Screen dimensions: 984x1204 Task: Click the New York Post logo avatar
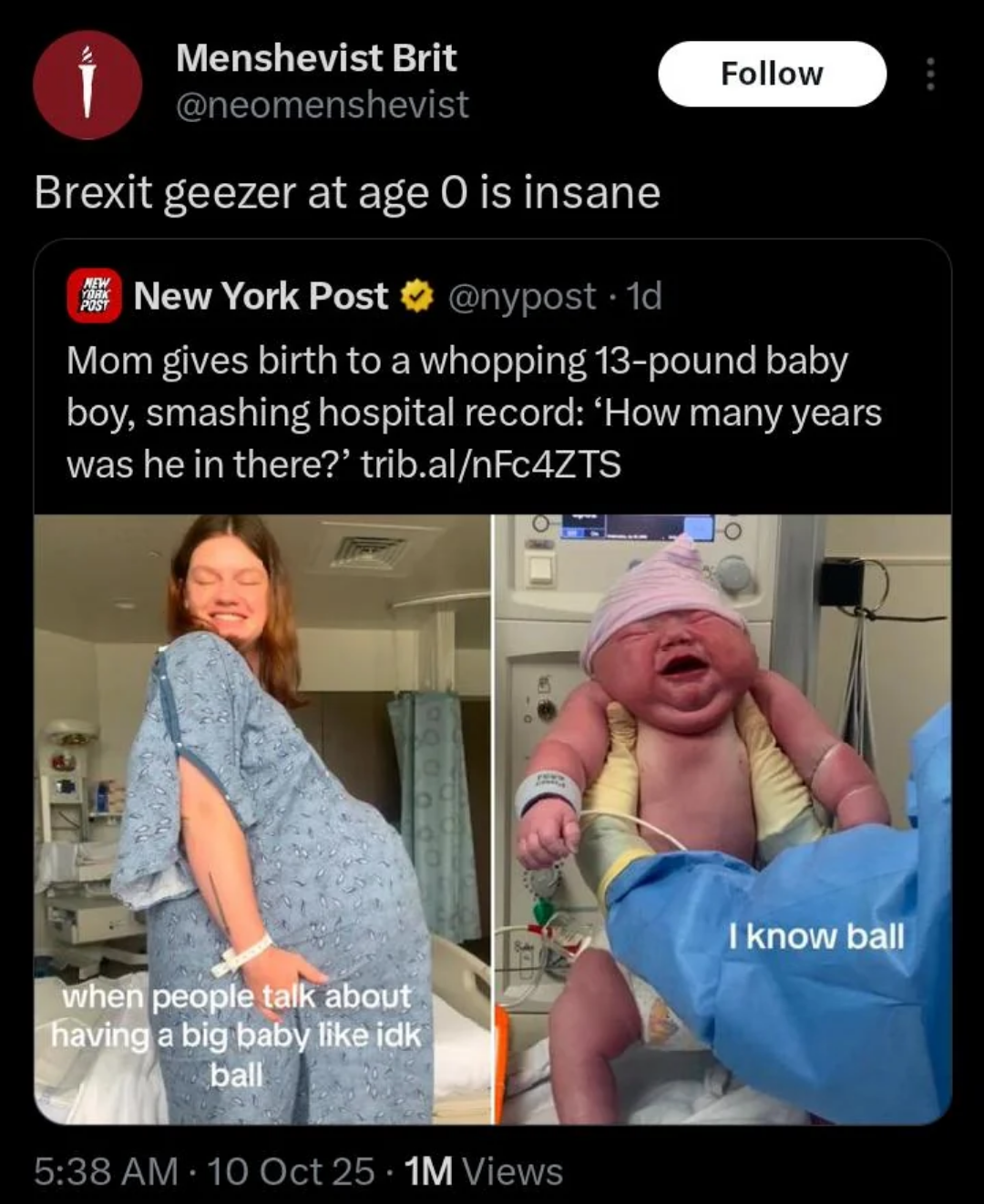click(94, 297)
